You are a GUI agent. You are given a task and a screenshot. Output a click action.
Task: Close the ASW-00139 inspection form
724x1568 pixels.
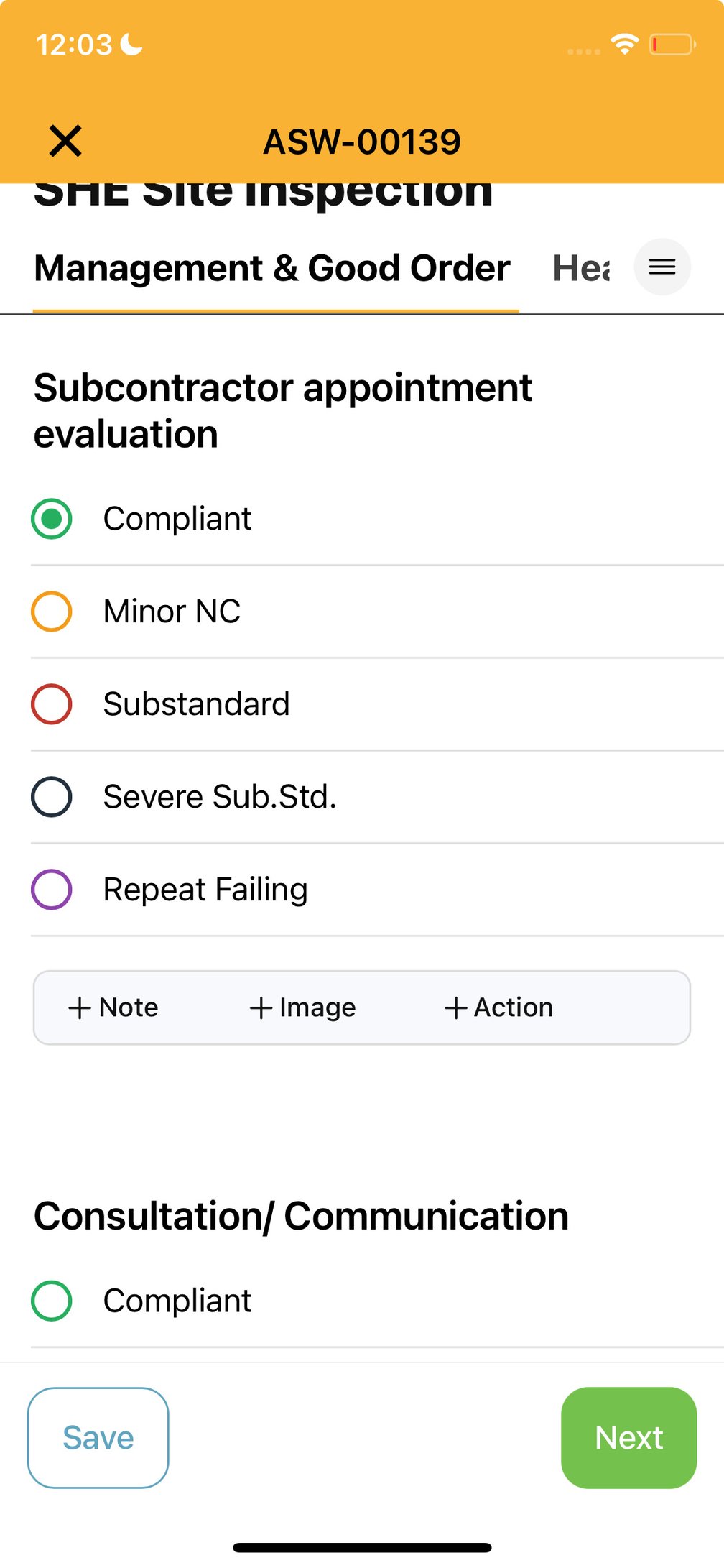pyautogui.click(x=63, y=141)
